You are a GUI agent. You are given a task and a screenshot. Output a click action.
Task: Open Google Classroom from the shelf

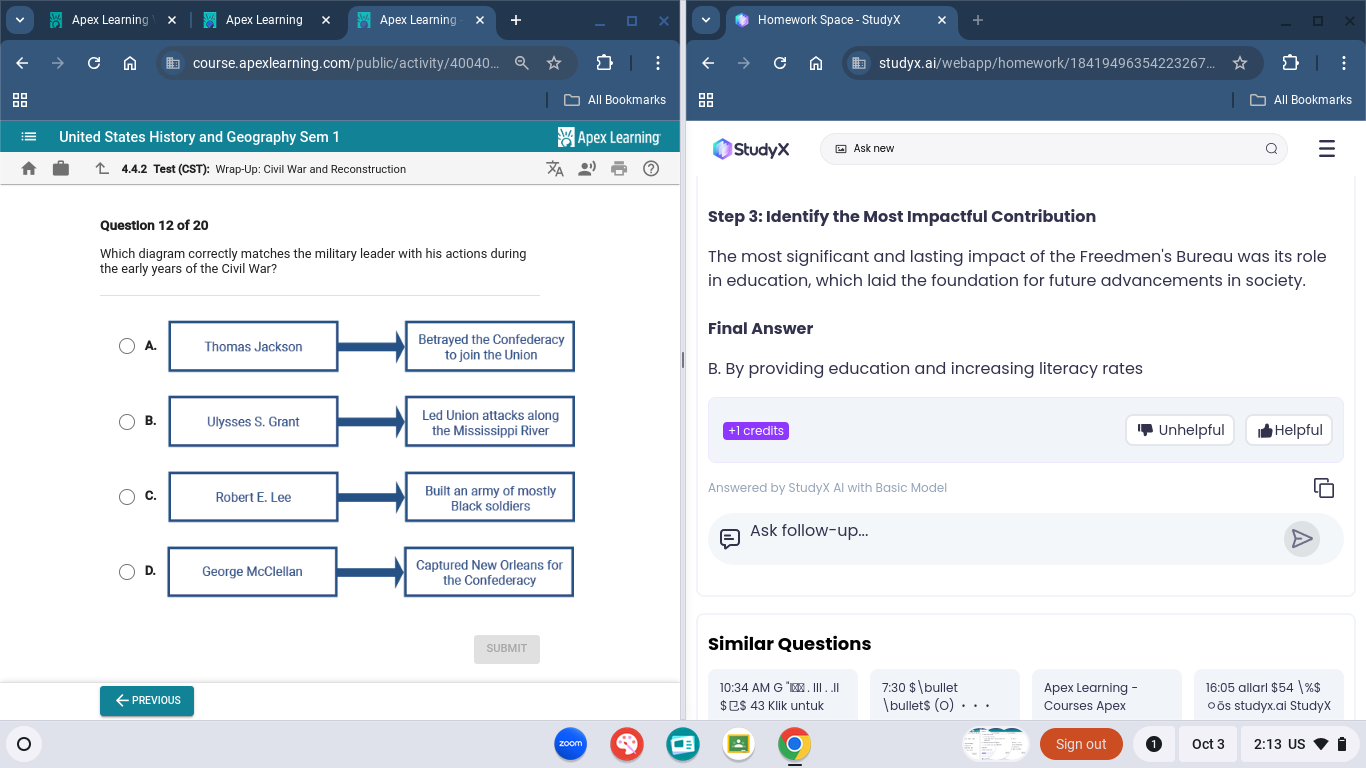(x=738, y=744)
